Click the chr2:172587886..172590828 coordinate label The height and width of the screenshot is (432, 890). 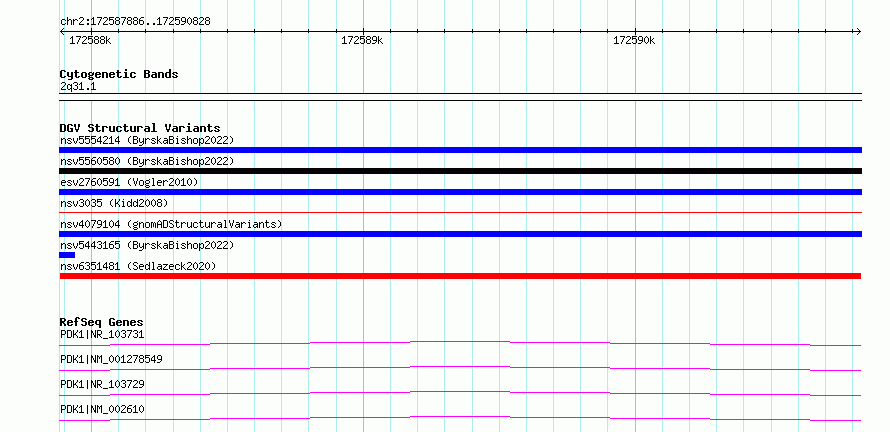[x=135, y=22]
